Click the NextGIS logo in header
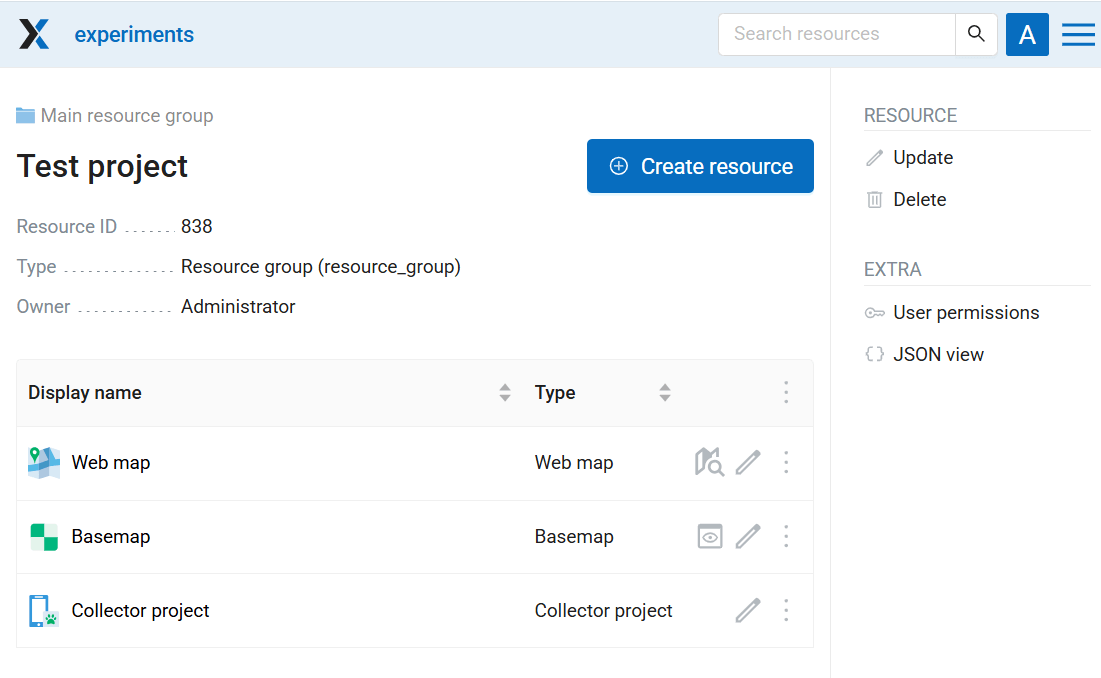1101x678 pixels. [x=34, y=35]
